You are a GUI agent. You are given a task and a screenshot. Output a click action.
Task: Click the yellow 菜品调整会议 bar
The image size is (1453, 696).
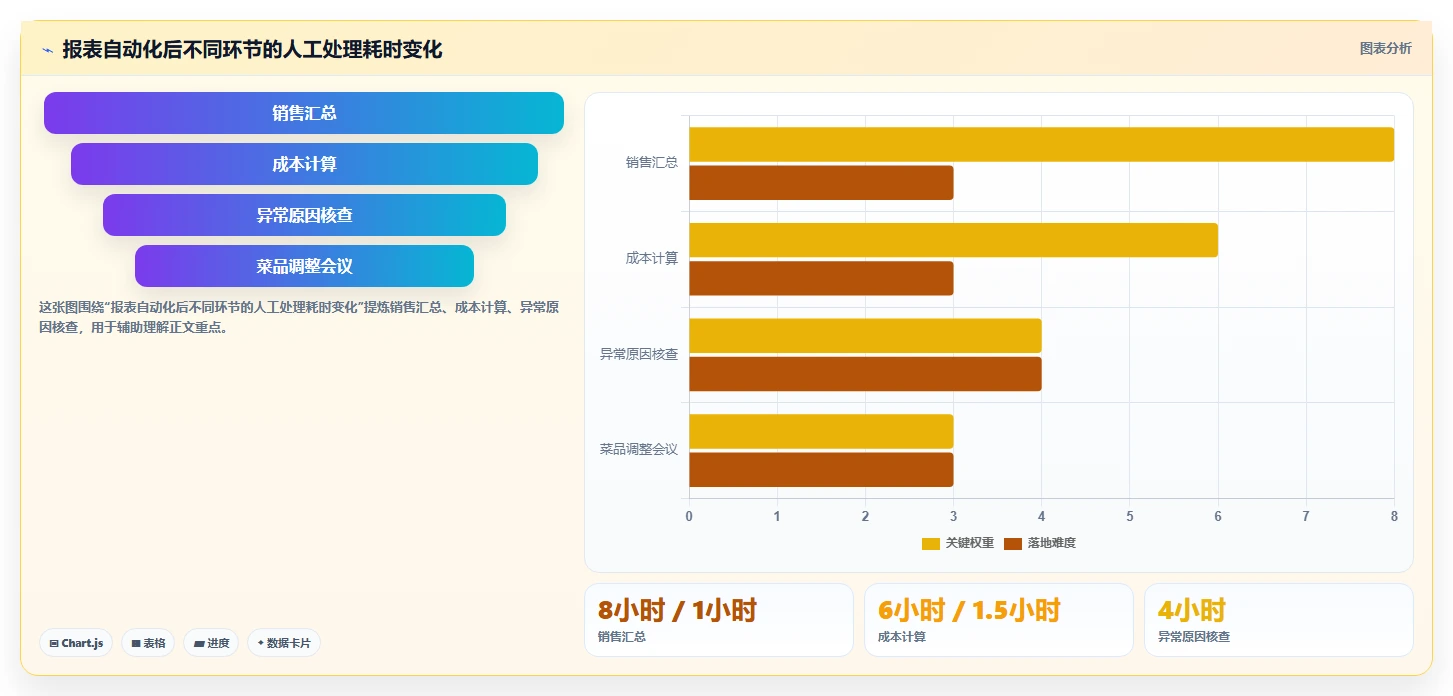821,431
